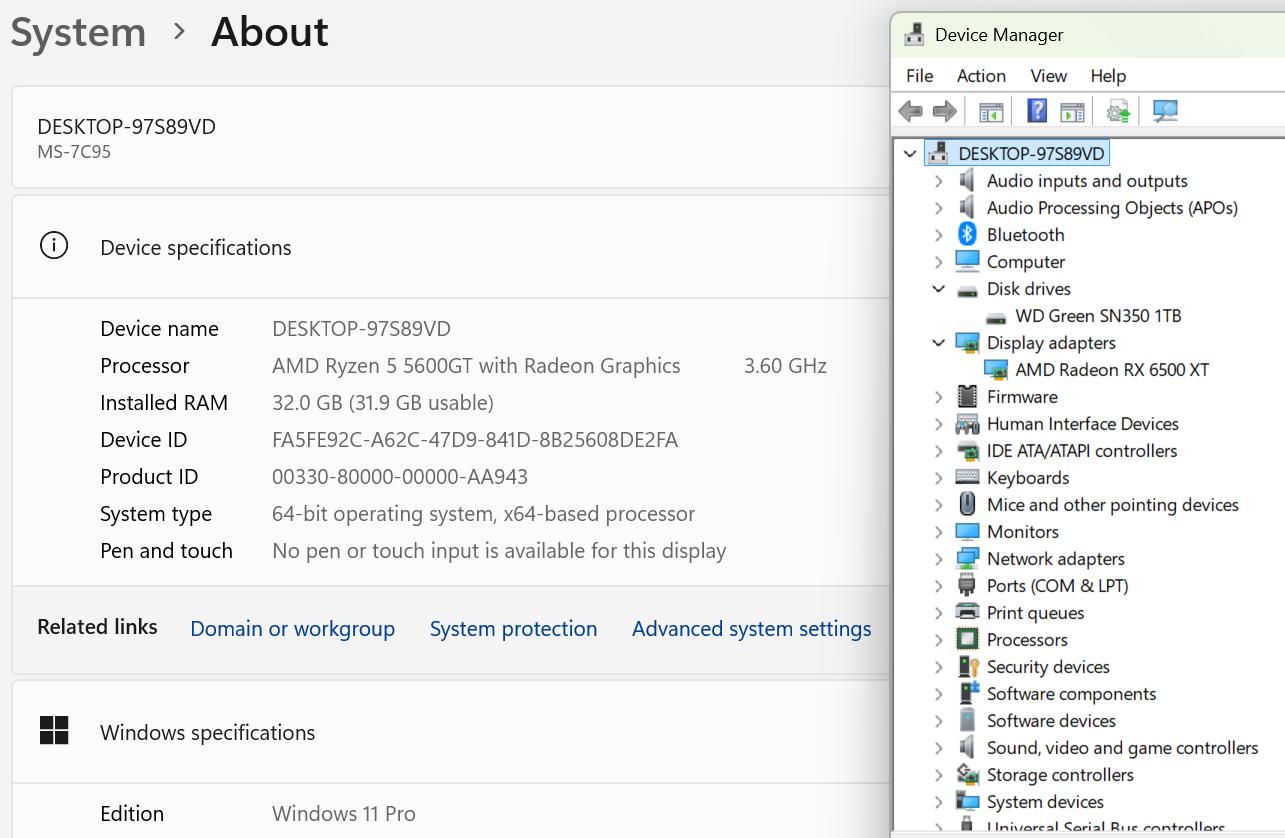Expand Audio inputs and outputs
1285x838 pixels.
(x=938, y=181)
